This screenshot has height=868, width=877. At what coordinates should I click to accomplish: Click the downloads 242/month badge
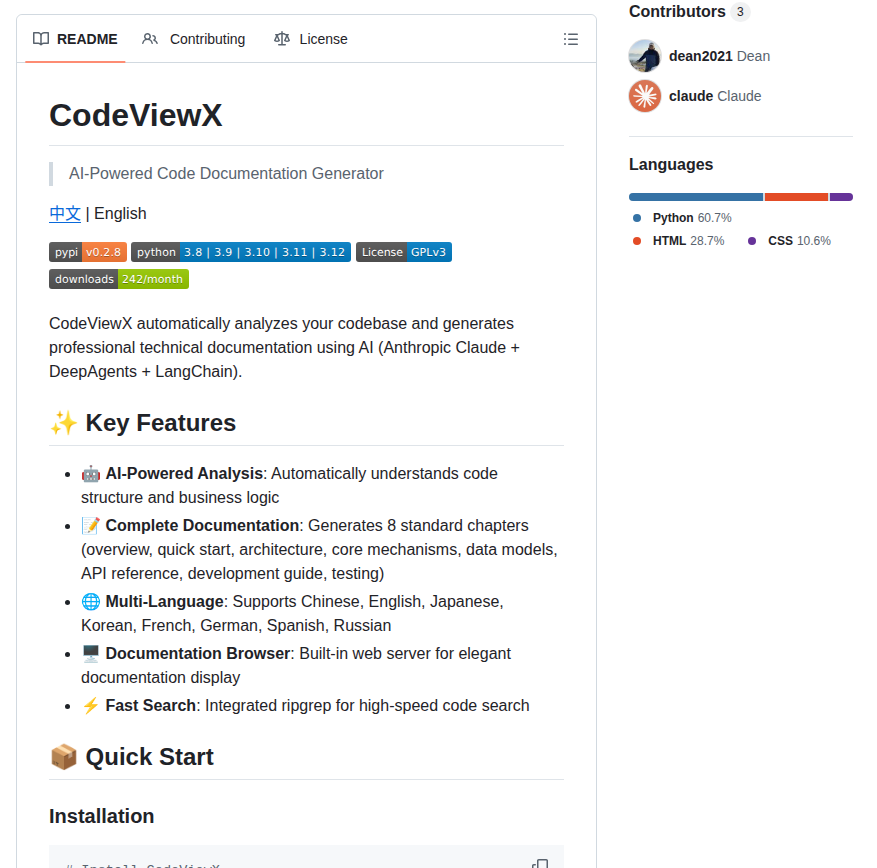pos(118,278)
